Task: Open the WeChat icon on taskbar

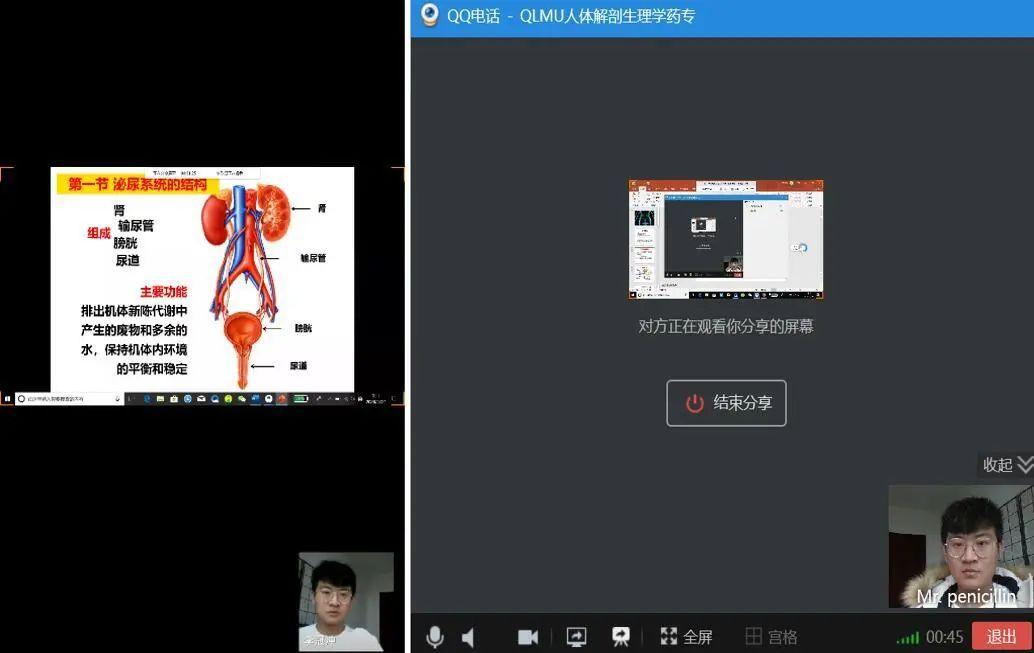Action: coord(241,398)
